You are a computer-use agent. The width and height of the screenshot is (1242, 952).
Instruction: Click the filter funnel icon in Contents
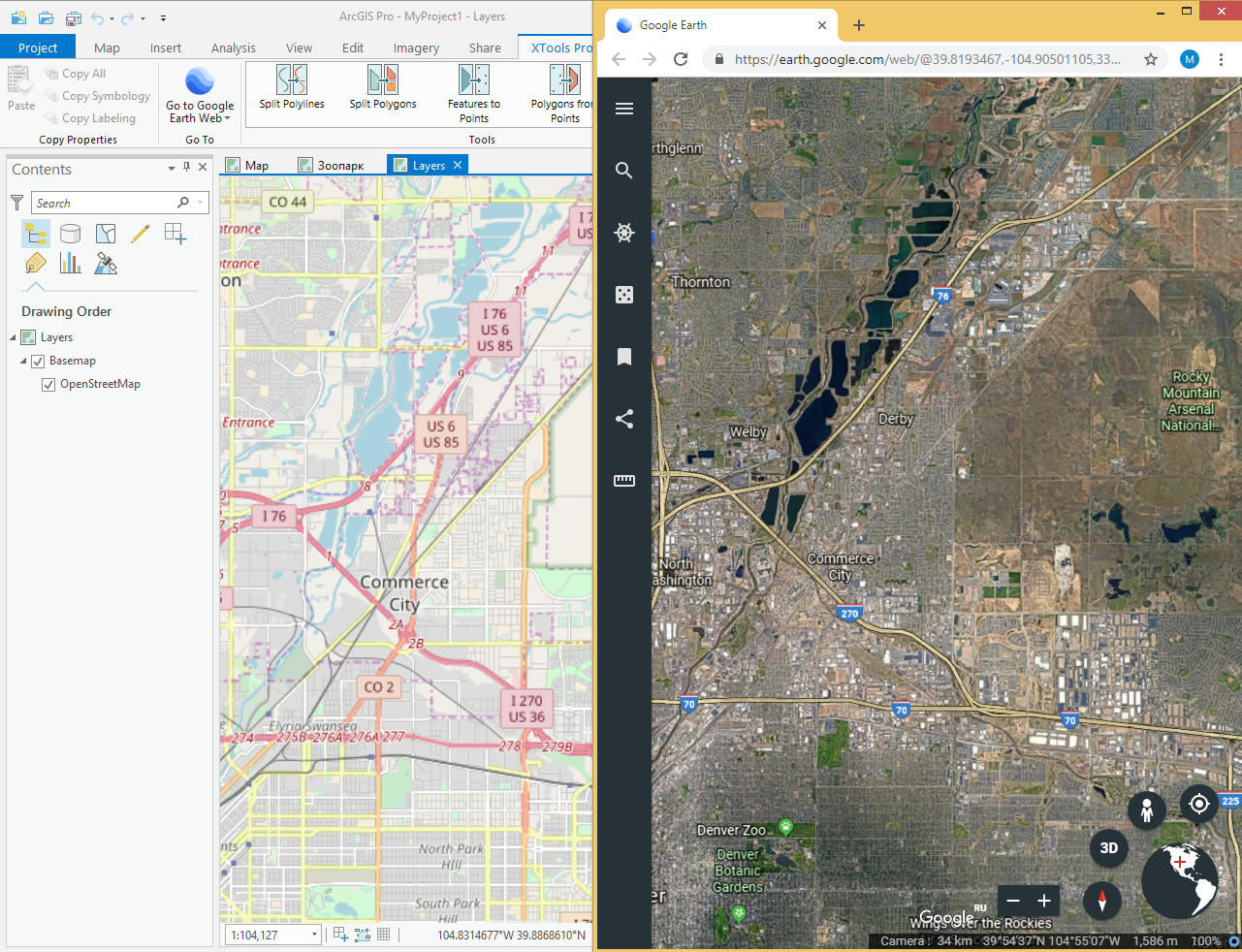[16, 203]
